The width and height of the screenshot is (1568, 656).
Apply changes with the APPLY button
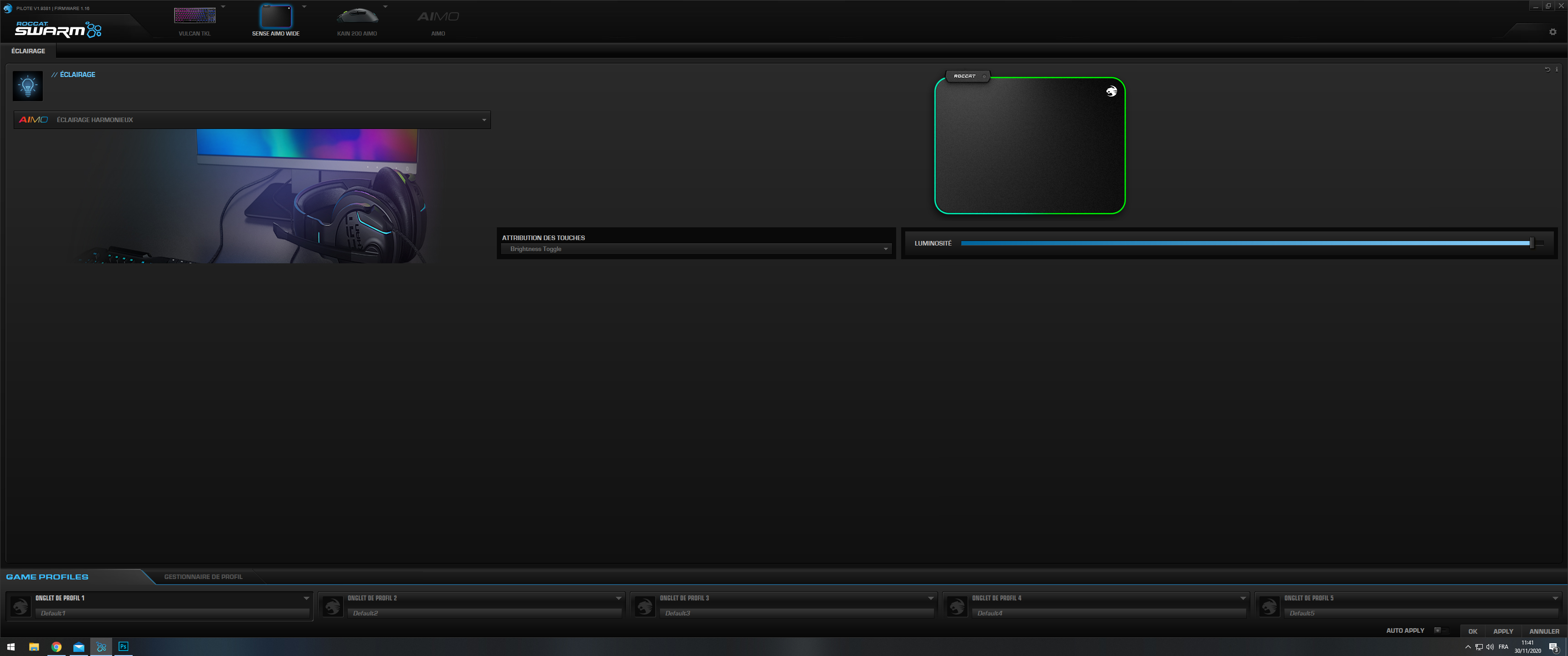(1503, 631)
